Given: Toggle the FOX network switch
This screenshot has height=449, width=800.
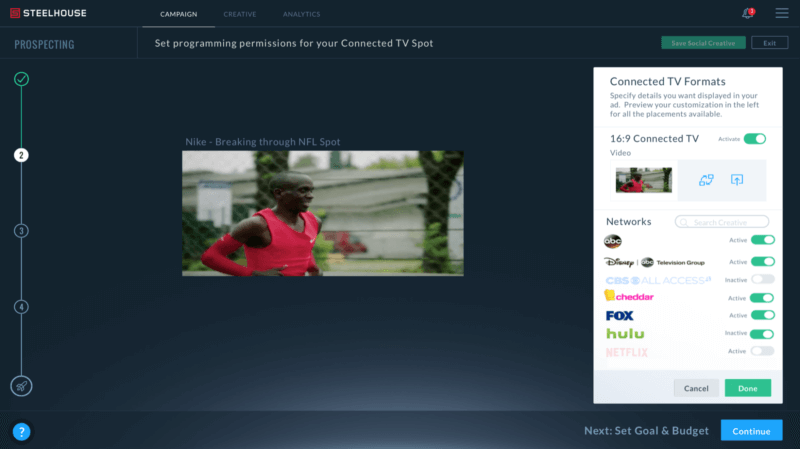Looking at the screenshot, I should 763,315.
